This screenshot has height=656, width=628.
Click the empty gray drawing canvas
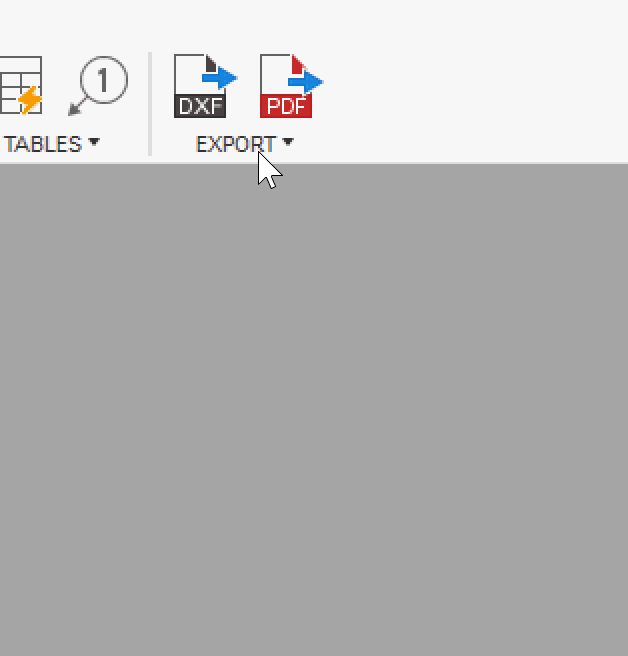tap(314, 410)
